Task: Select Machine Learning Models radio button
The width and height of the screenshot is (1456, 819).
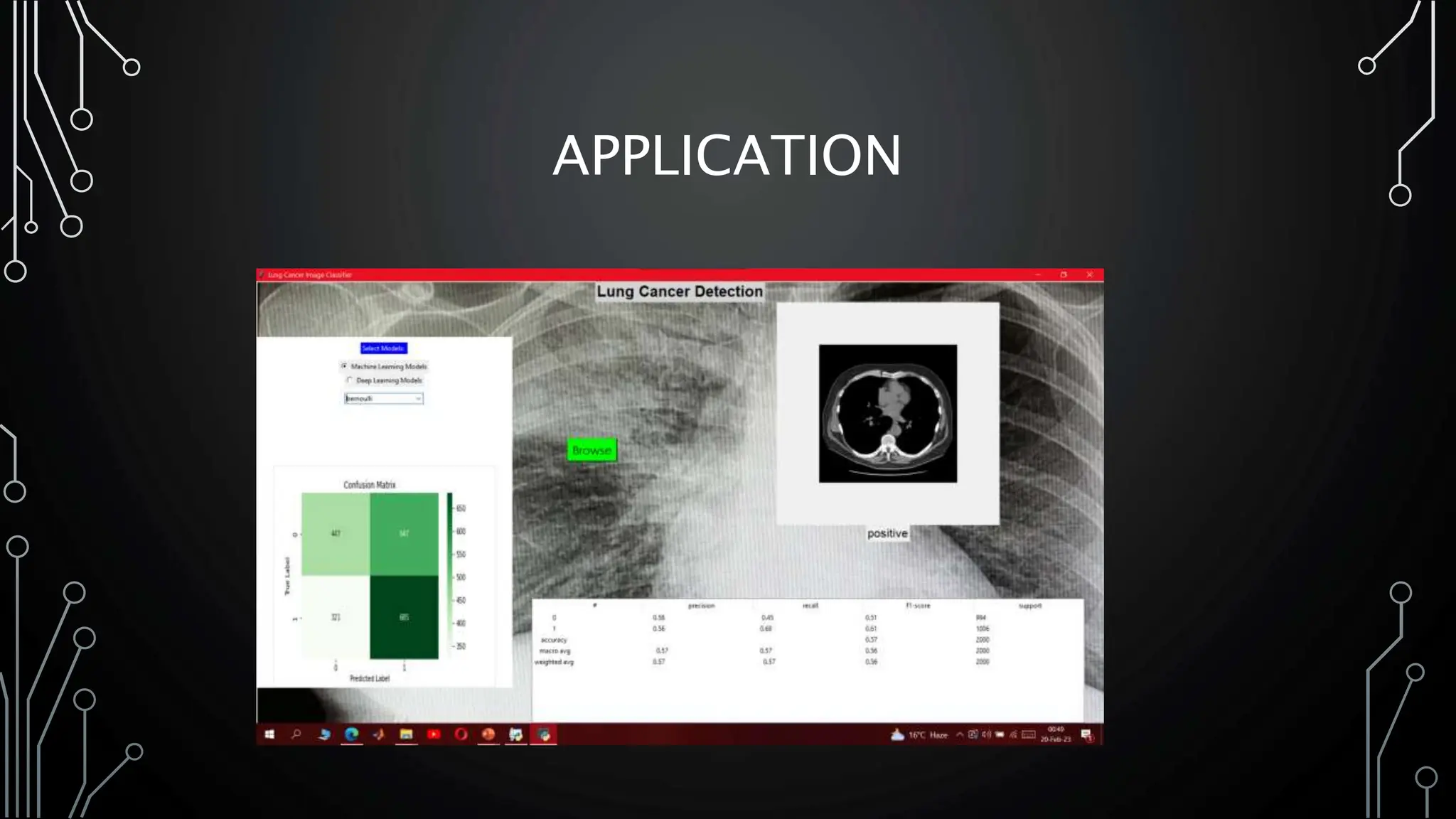Action: tap(344, 366)
